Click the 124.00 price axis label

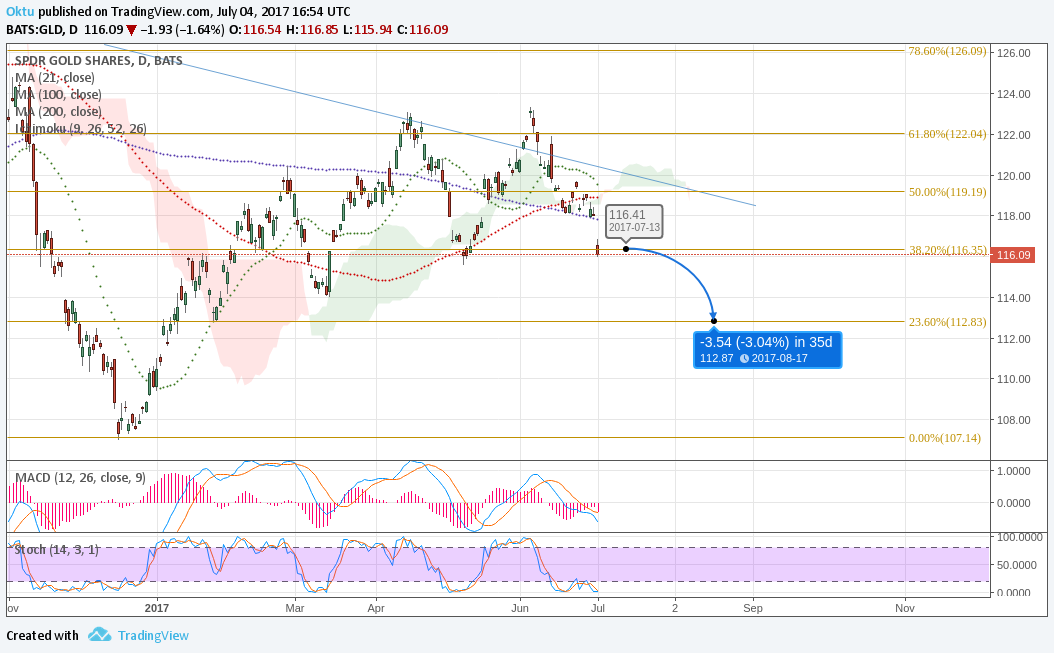pyautogui.click(x=1014, y=94)
